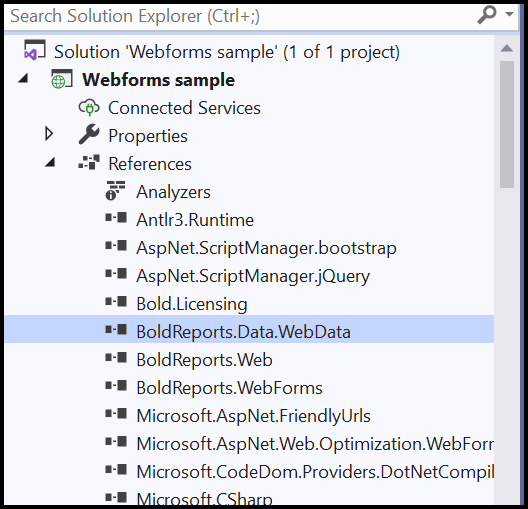
Task: Click the Connected Services cloud icon
Action: (89, 107)
